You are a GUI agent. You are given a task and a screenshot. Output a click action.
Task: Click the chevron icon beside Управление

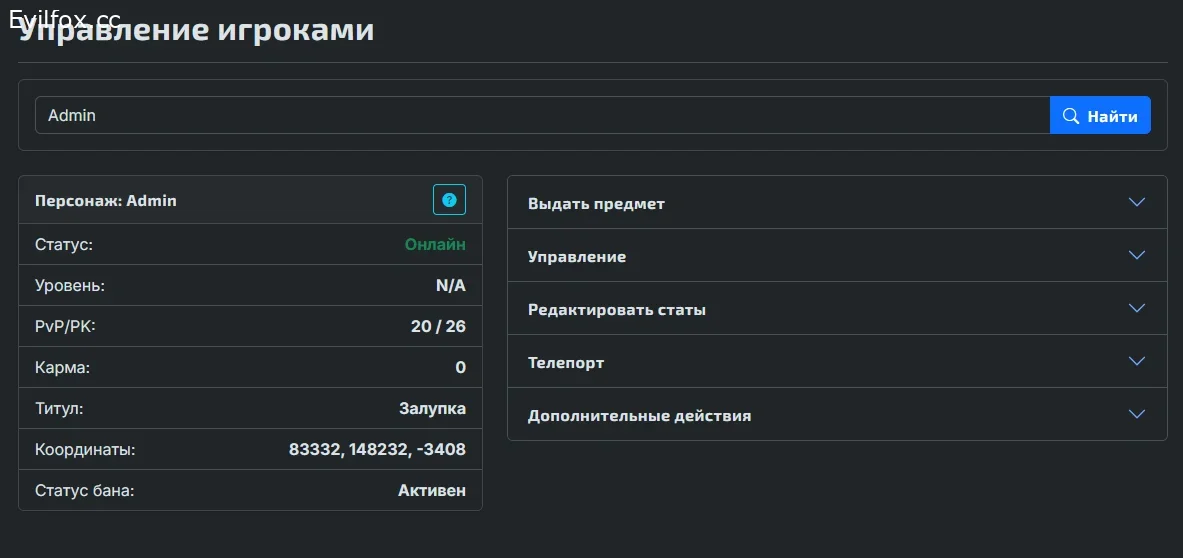pyautogui.click(x=1137, y=255)
